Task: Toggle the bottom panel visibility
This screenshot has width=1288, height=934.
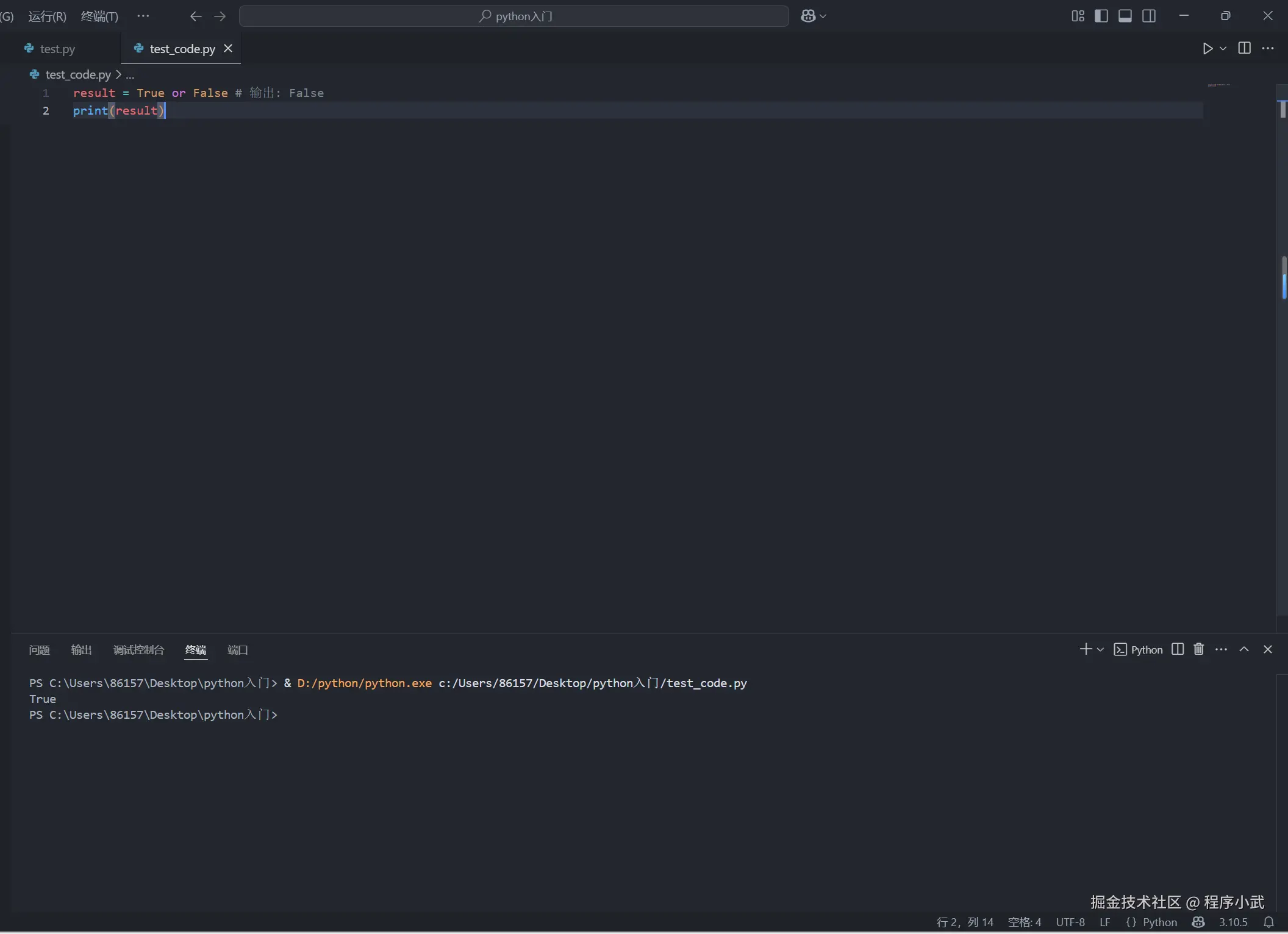Action: coord(1125,16)
